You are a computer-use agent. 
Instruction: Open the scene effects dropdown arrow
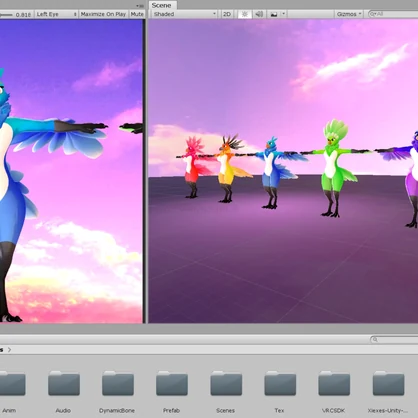[284, 14]
